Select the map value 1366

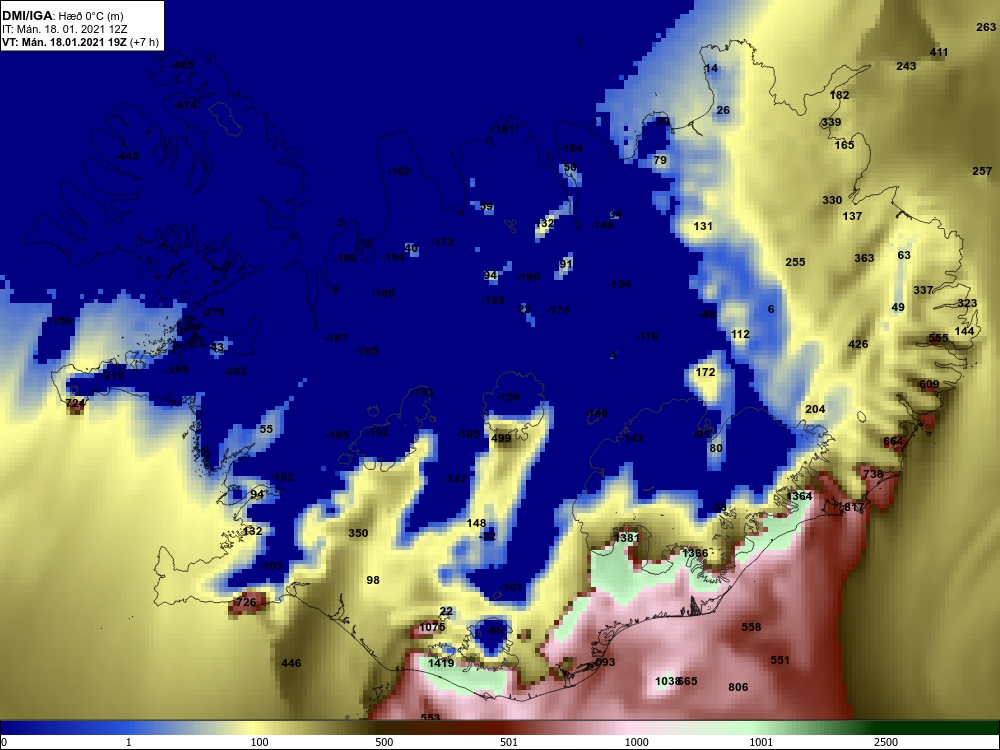point(695,553)
